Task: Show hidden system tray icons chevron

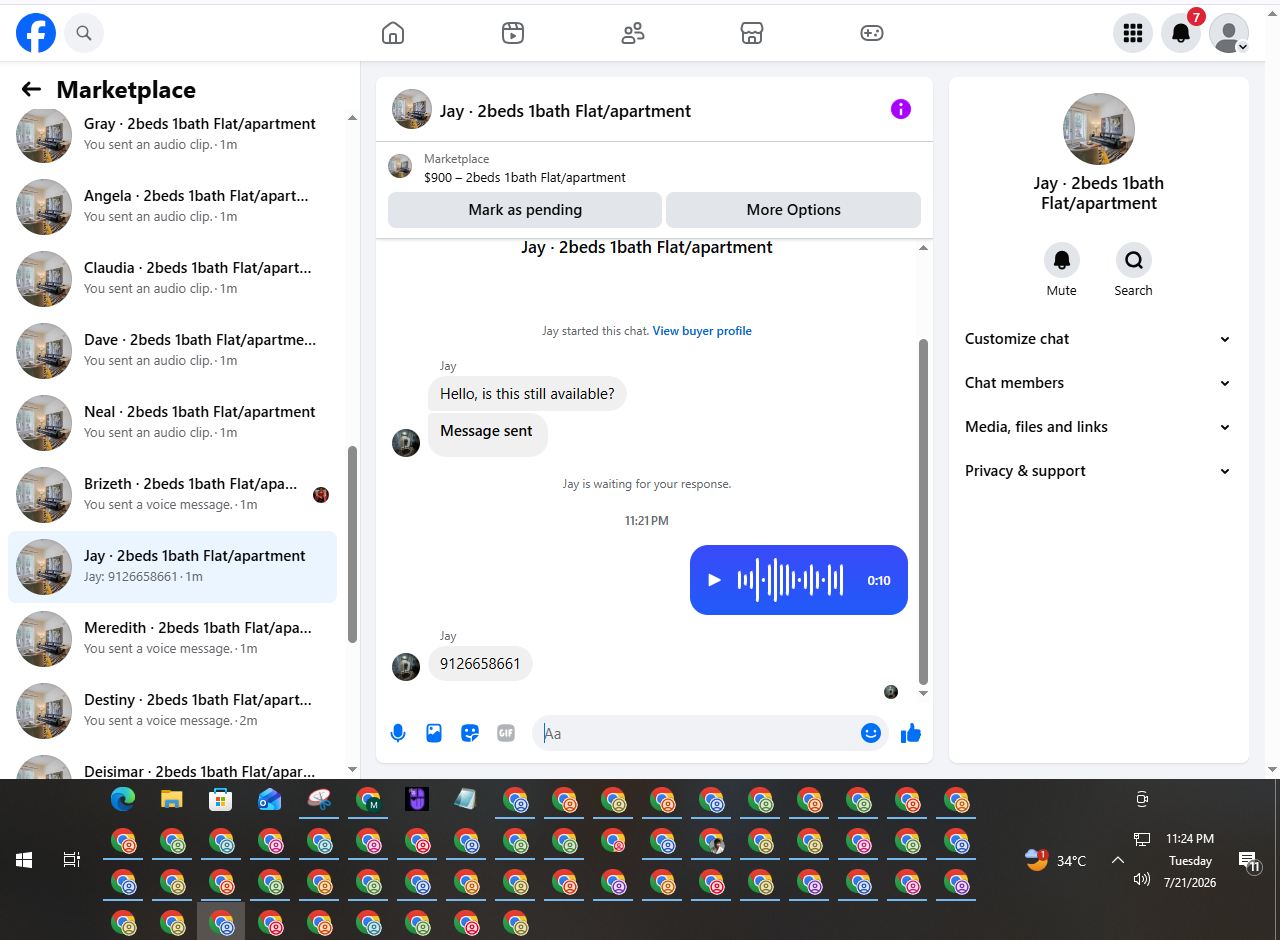Action: 1118,860
